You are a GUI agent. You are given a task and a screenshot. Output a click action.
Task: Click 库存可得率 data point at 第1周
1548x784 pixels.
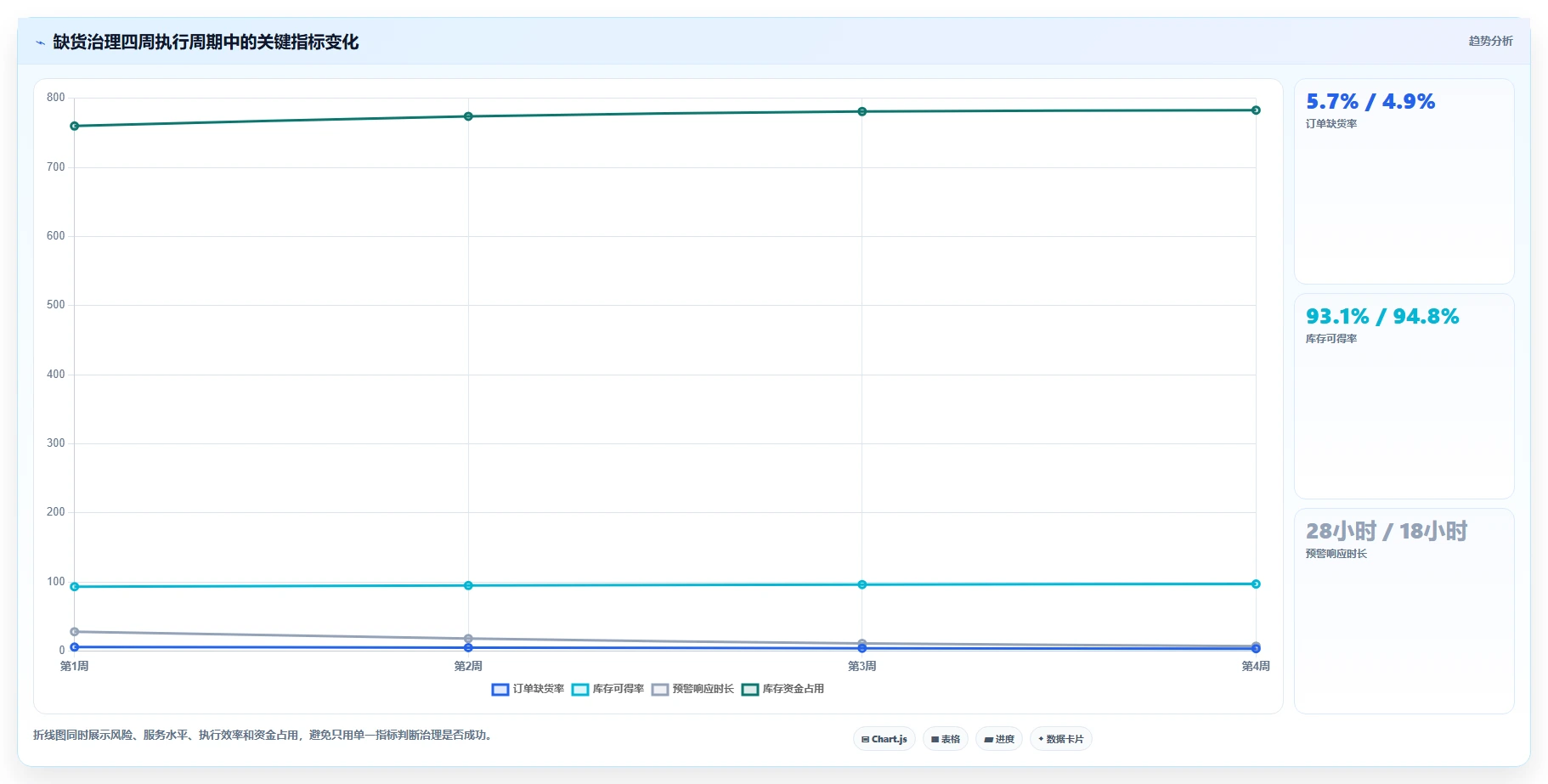click(75, 587)
